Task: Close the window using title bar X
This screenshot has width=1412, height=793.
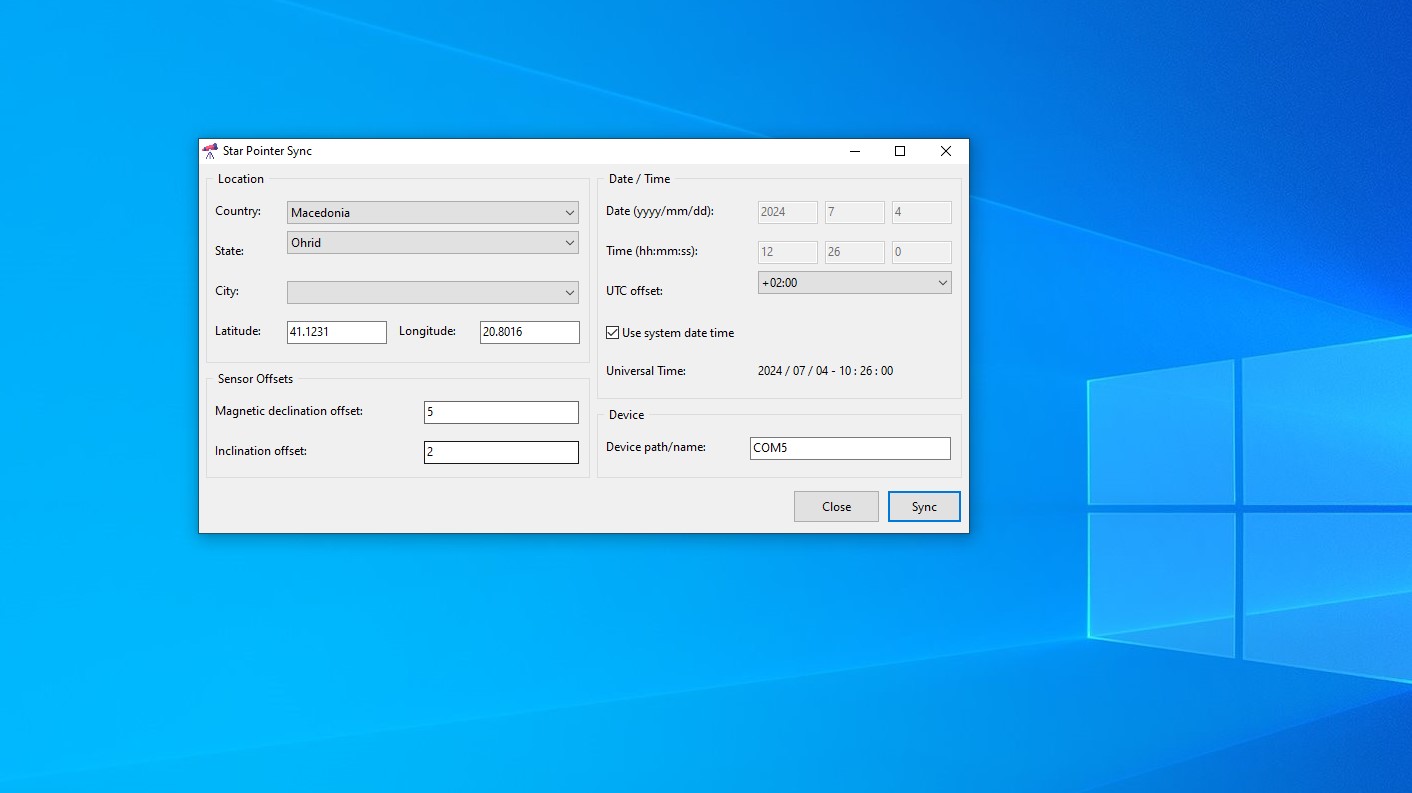Action: (x=945, y=151)
